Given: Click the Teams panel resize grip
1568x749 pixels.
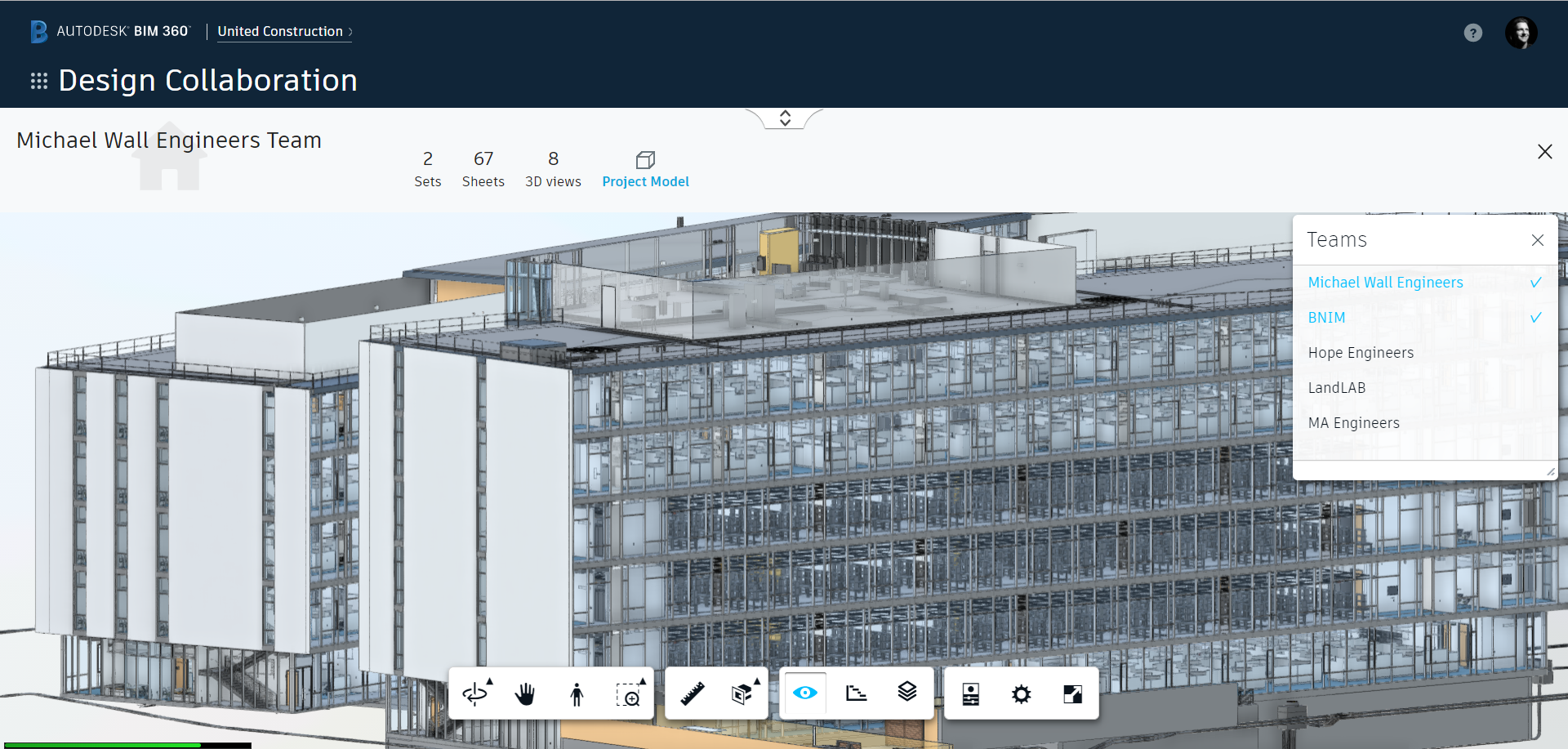Looking at the screenshot, I should (1550, 471).
